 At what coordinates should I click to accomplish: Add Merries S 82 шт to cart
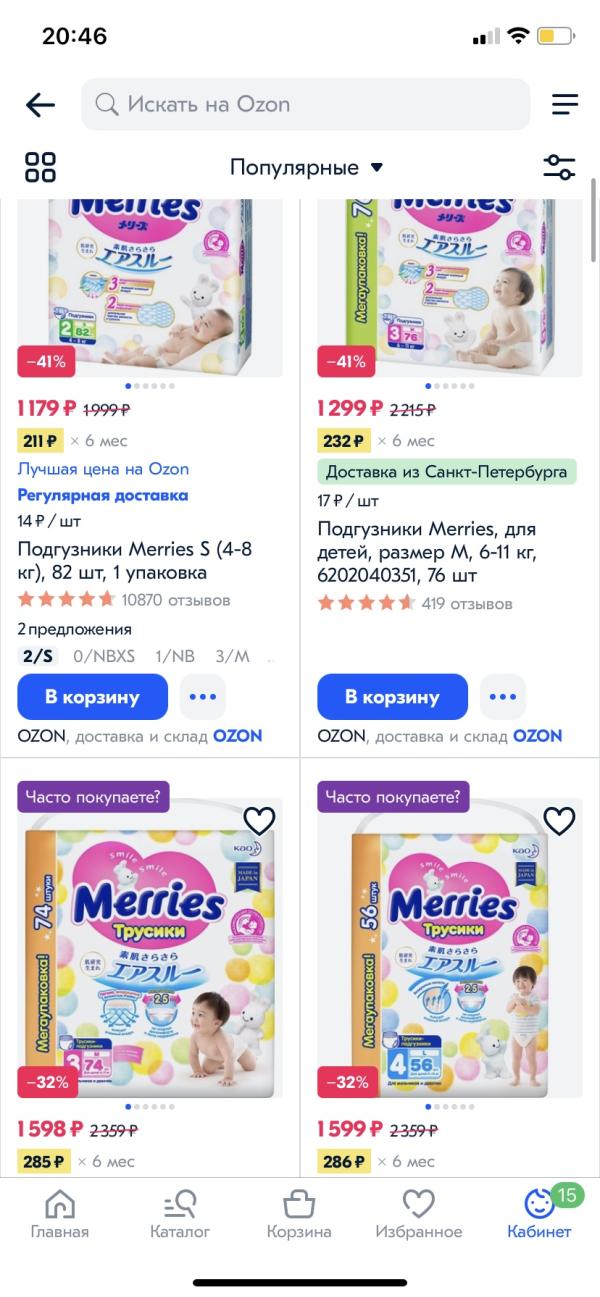click(92, 697)
